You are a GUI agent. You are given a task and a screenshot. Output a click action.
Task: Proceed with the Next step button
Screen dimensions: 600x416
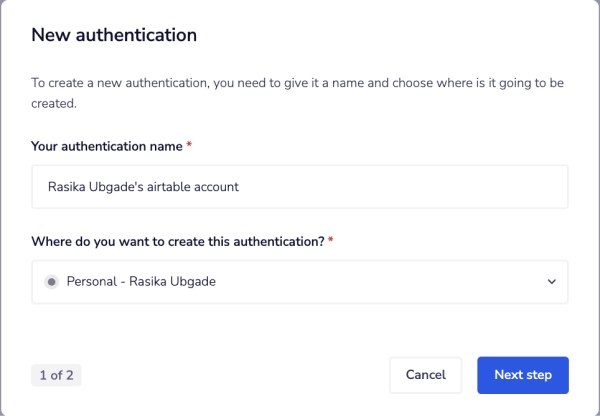pos(522,375)
